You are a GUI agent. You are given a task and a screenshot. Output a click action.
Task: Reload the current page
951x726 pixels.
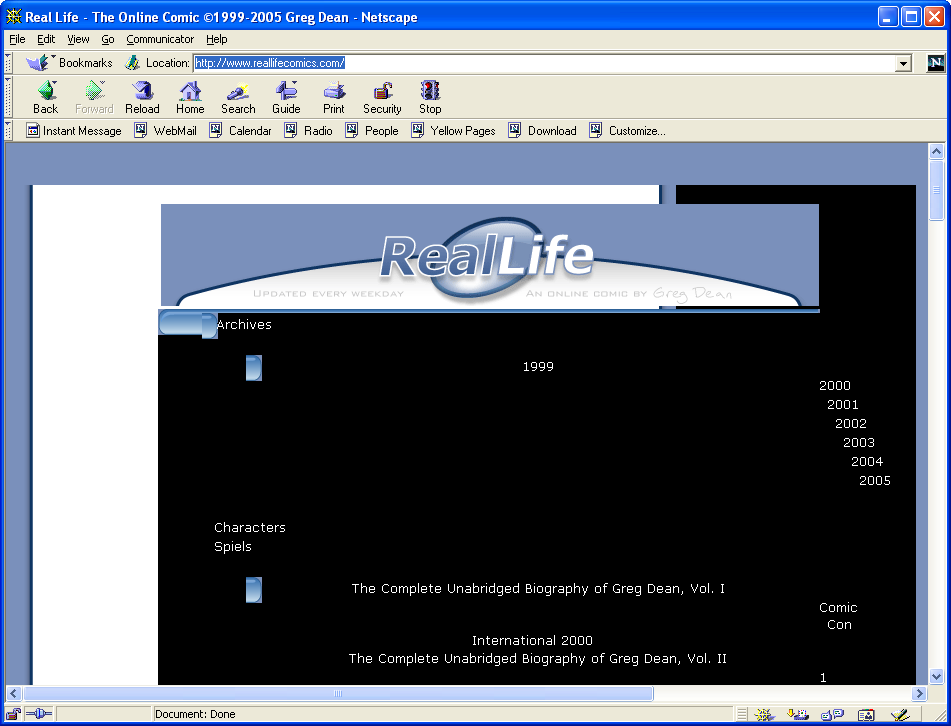pos(142,98)
